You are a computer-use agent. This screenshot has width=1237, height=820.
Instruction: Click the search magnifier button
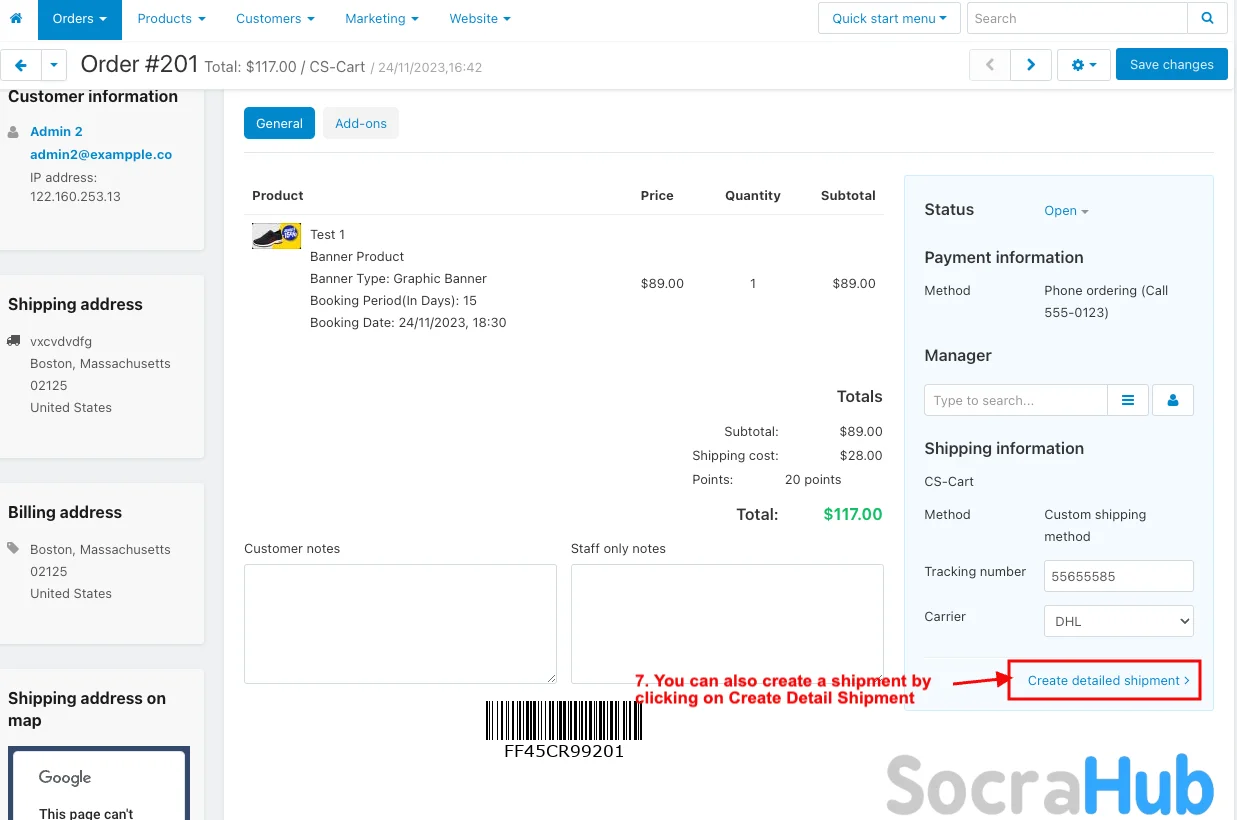[1207, 18]
